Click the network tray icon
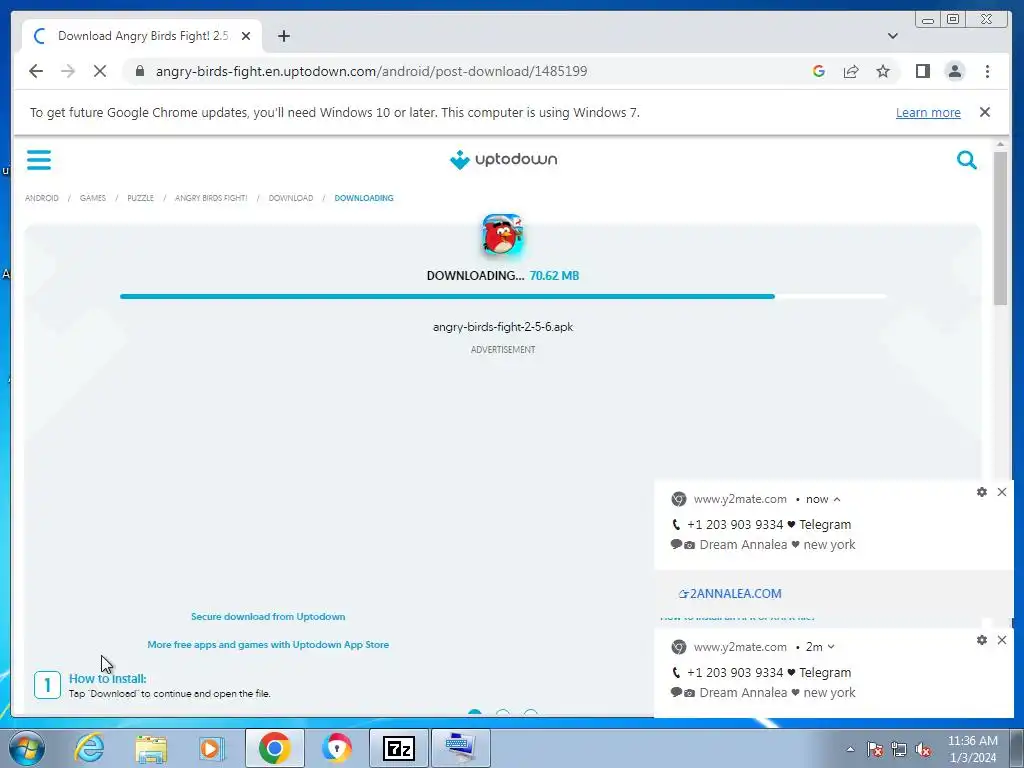Screen dimensions: 1024x768 (899, 749)
